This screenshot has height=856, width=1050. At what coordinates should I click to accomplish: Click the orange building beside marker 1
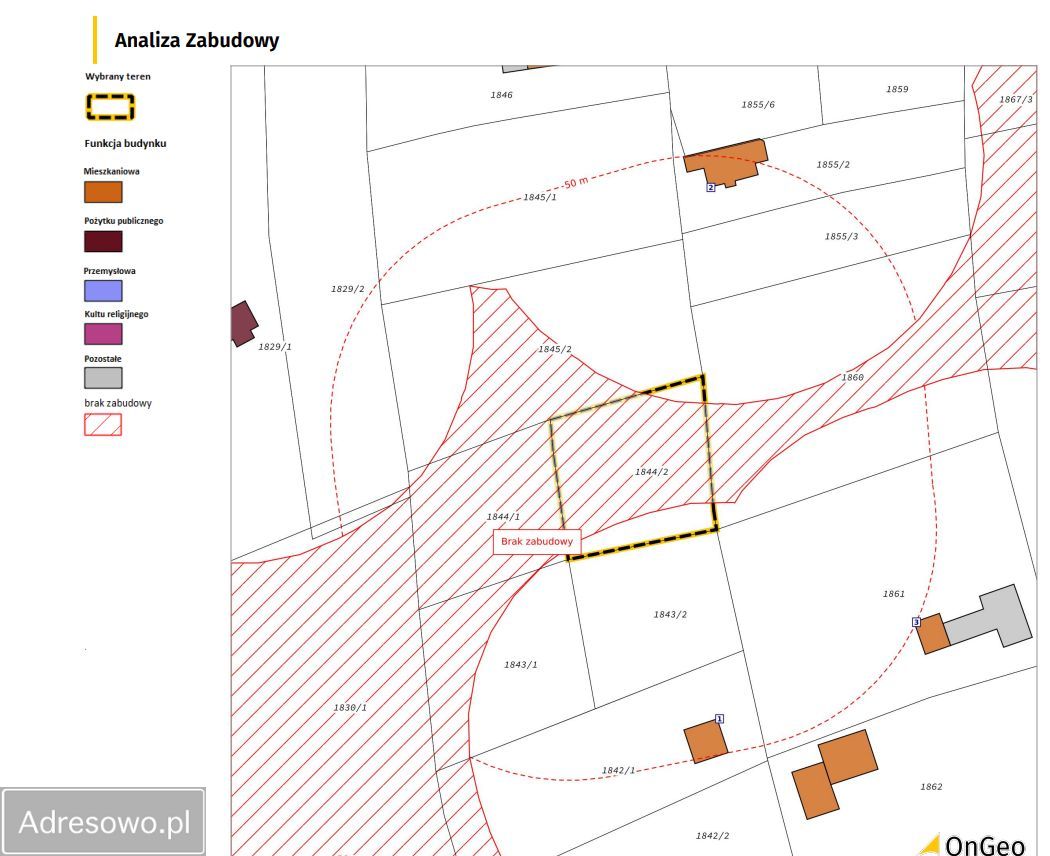tap(705, 741)
